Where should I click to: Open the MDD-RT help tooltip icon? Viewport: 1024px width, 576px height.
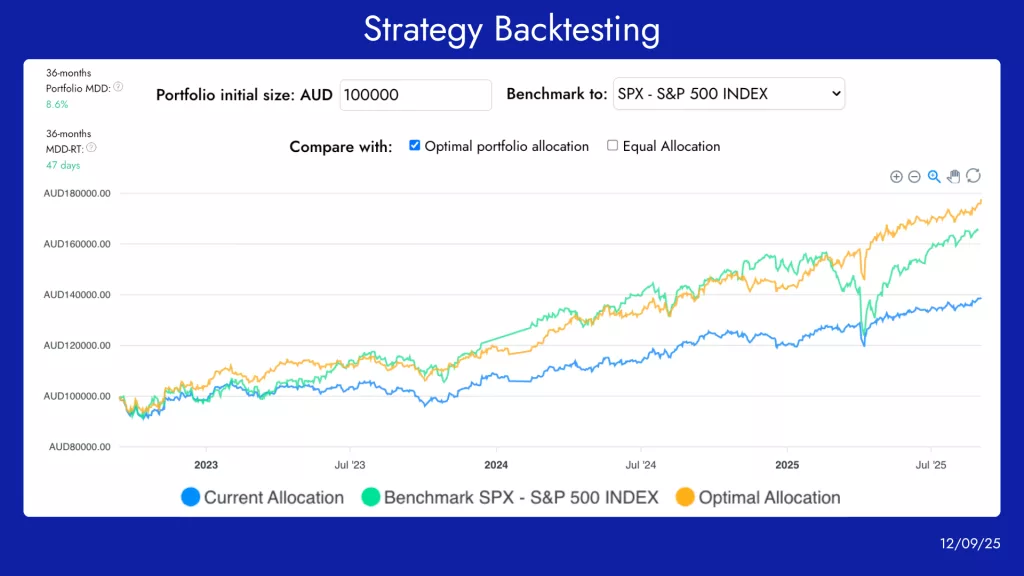click(91, 147)
